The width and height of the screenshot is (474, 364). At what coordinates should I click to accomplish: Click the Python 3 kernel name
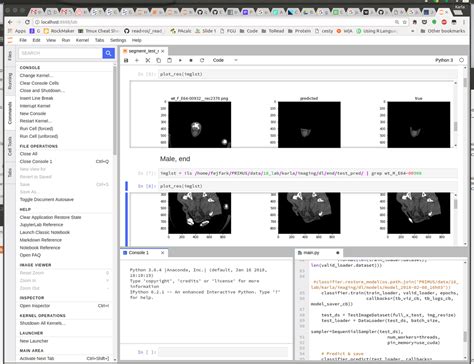[x=444, y=60]
